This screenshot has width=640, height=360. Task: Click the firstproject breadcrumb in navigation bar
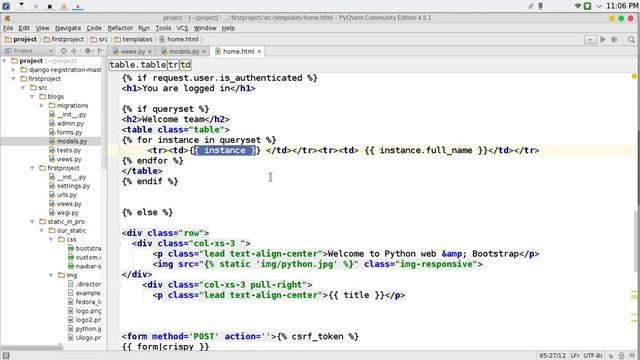click(x=63, y=40)
